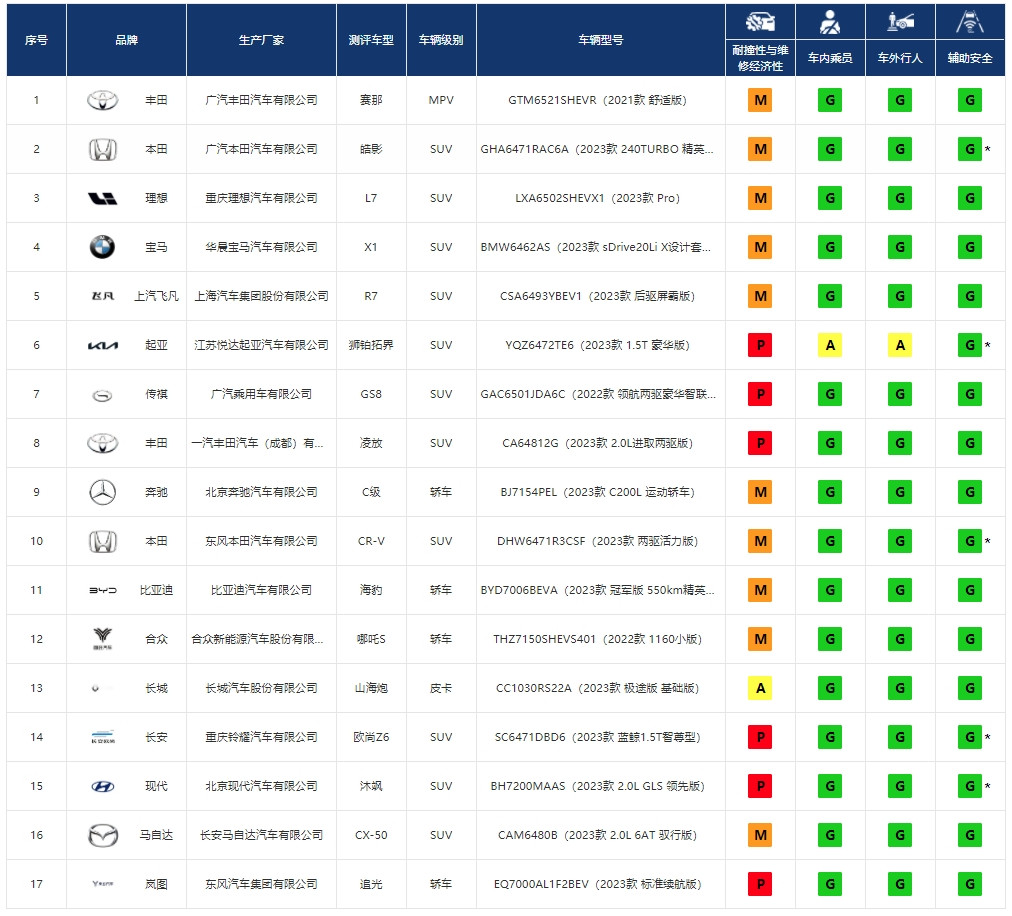This screenshot has width=1012, height=916.
Task: Click the Hyundai 现代 logo
Action: [x=103, y=787]
